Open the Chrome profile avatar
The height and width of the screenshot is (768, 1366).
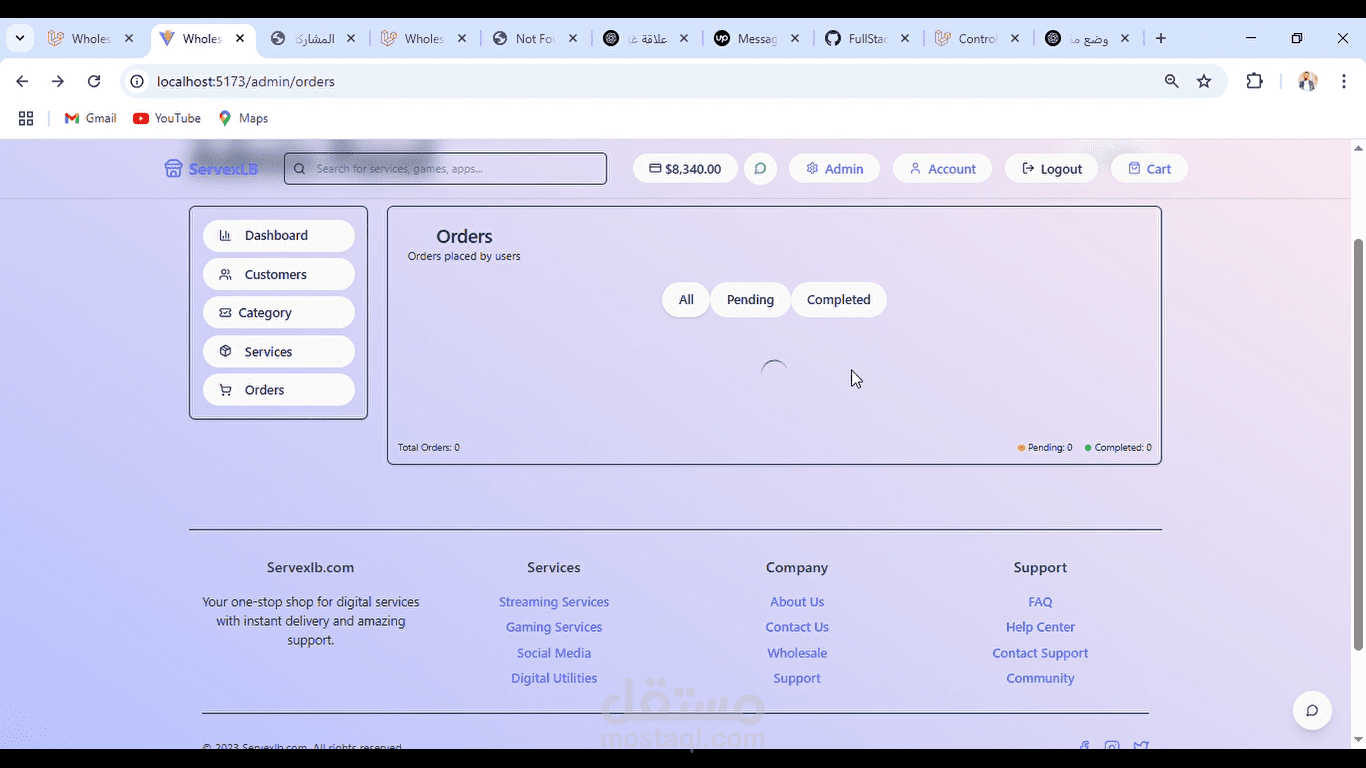1307,81
